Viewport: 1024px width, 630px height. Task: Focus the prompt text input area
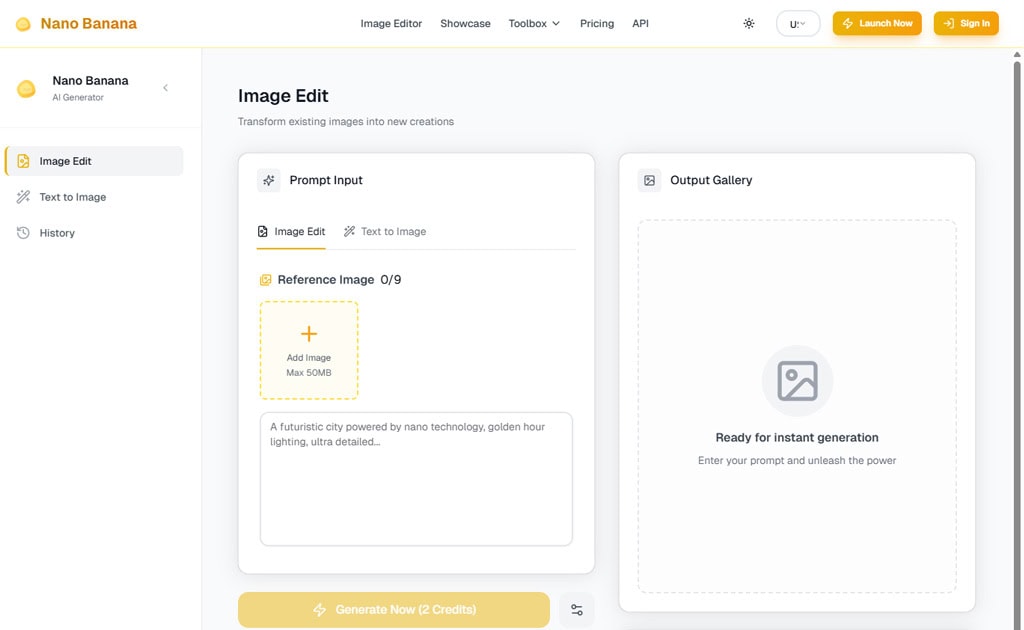[x=416, y=479]
